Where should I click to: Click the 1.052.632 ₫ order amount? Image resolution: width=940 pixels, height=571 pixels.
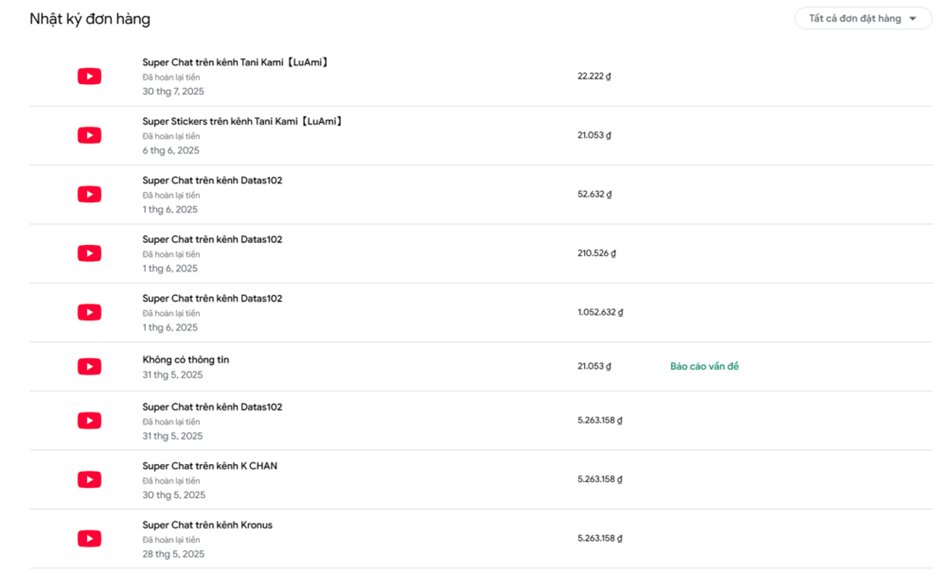point(599,312)
